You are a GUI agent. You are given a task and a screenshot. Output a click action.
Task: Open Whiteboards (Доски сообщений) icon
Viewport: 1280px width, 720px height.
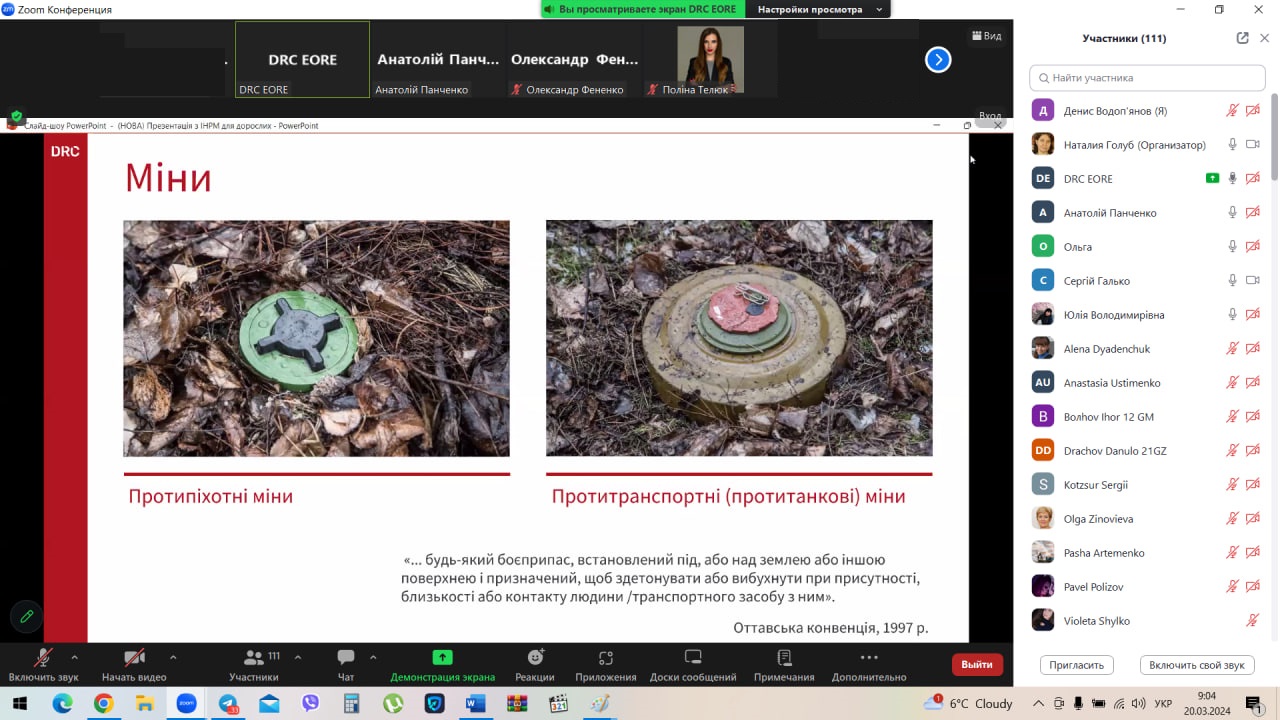(x=693, y=658)
